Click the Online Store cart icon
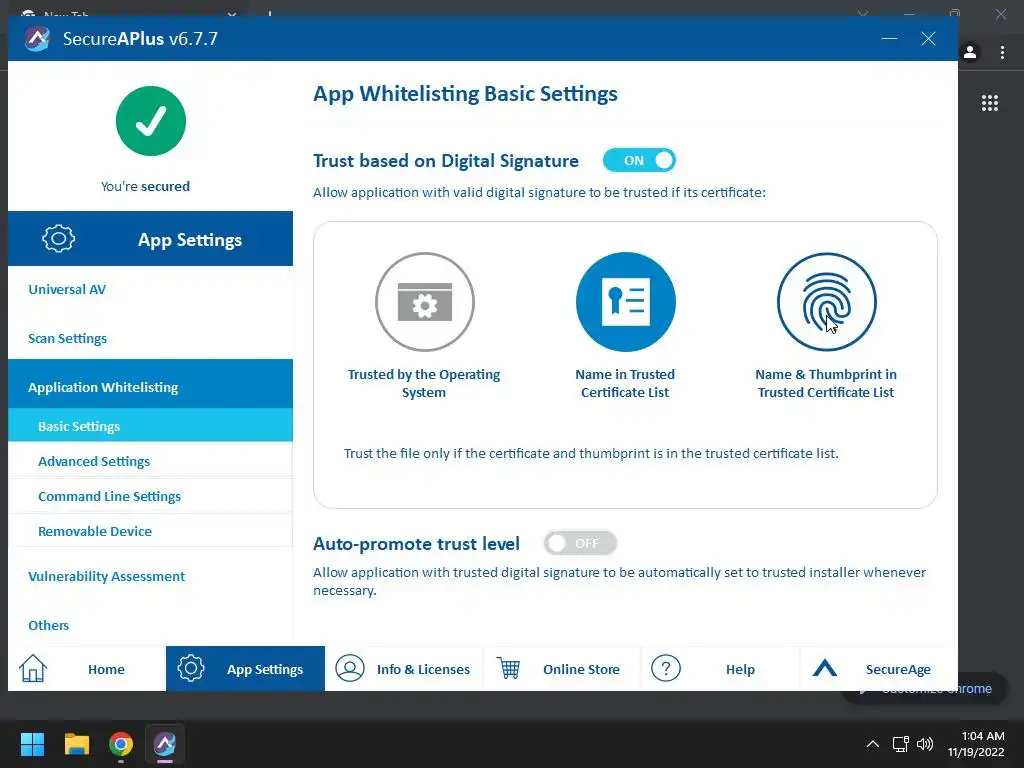The height and width of the screenshot is (768, 1024). (508, 668)
